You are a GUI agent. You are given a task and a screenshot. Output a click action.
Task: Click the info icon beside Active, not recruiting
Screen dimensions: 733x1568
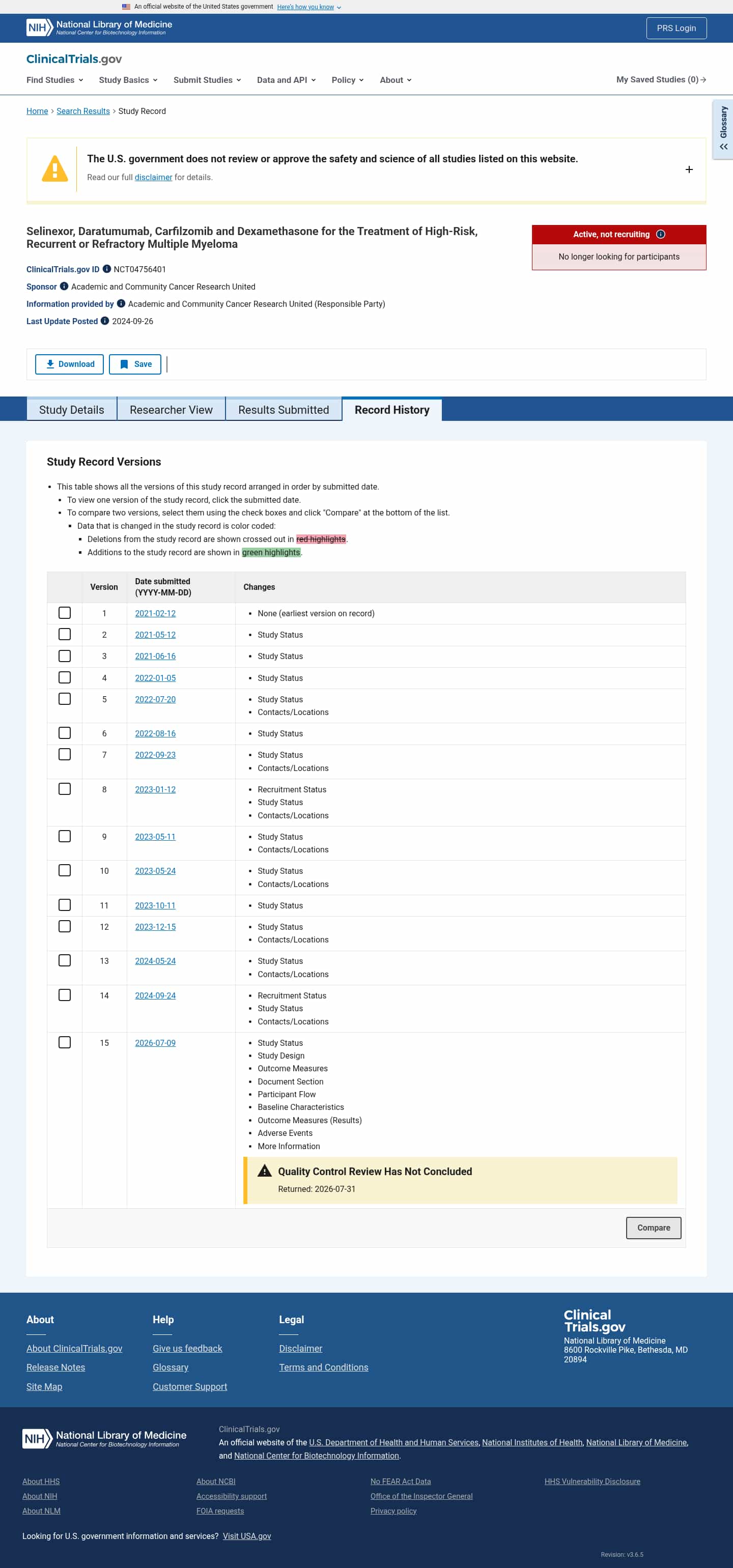point(661,234)
